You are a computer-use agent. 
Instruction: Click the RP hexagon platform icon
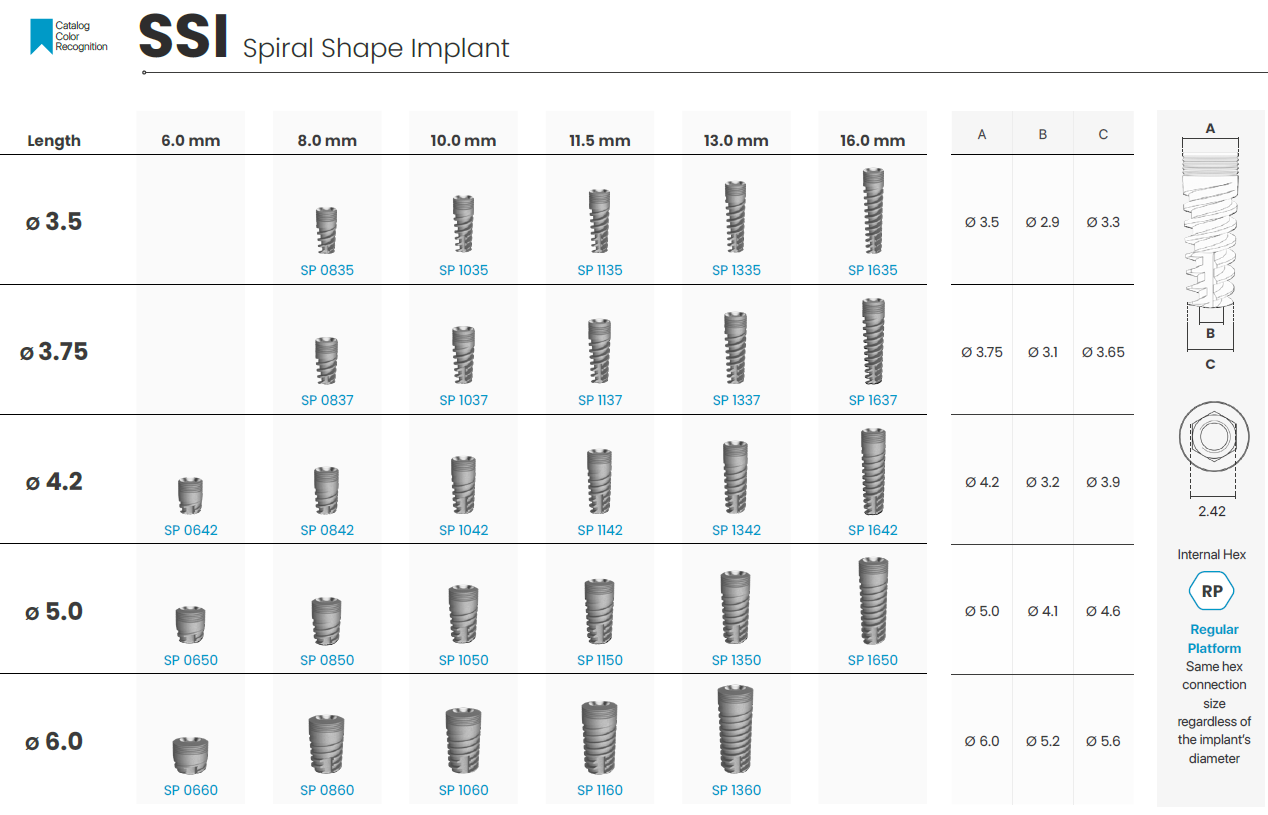1212,591
